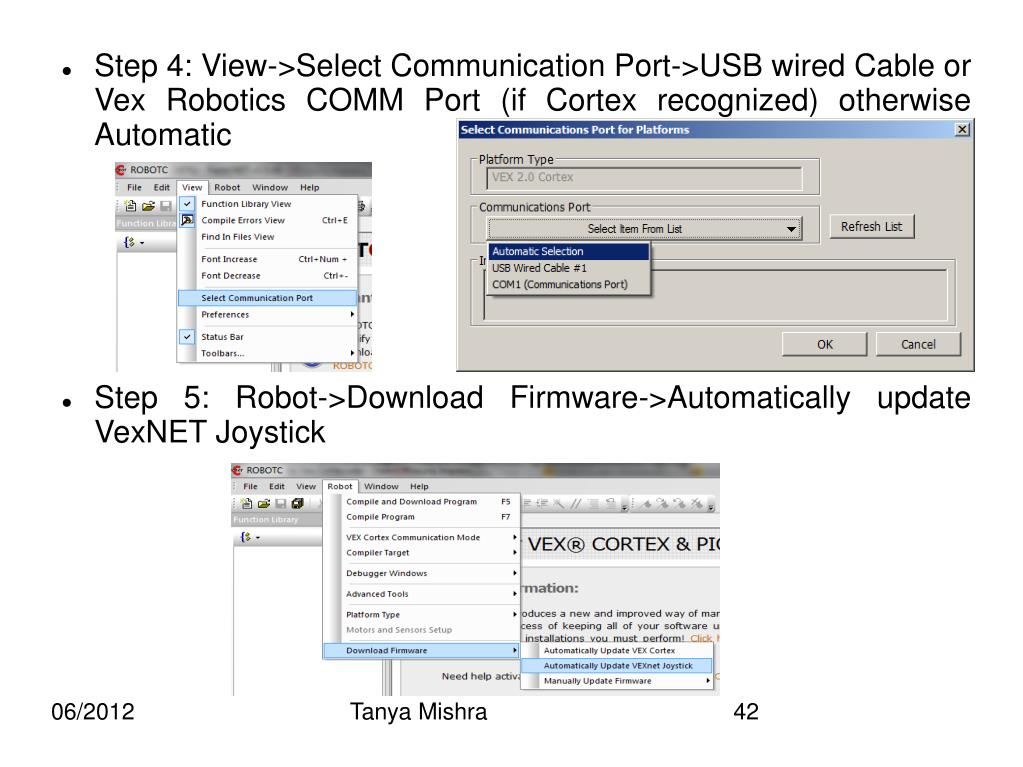Click the Refresh List button
The width and height of the screenshot is (1023, 767).
[872, 226]
